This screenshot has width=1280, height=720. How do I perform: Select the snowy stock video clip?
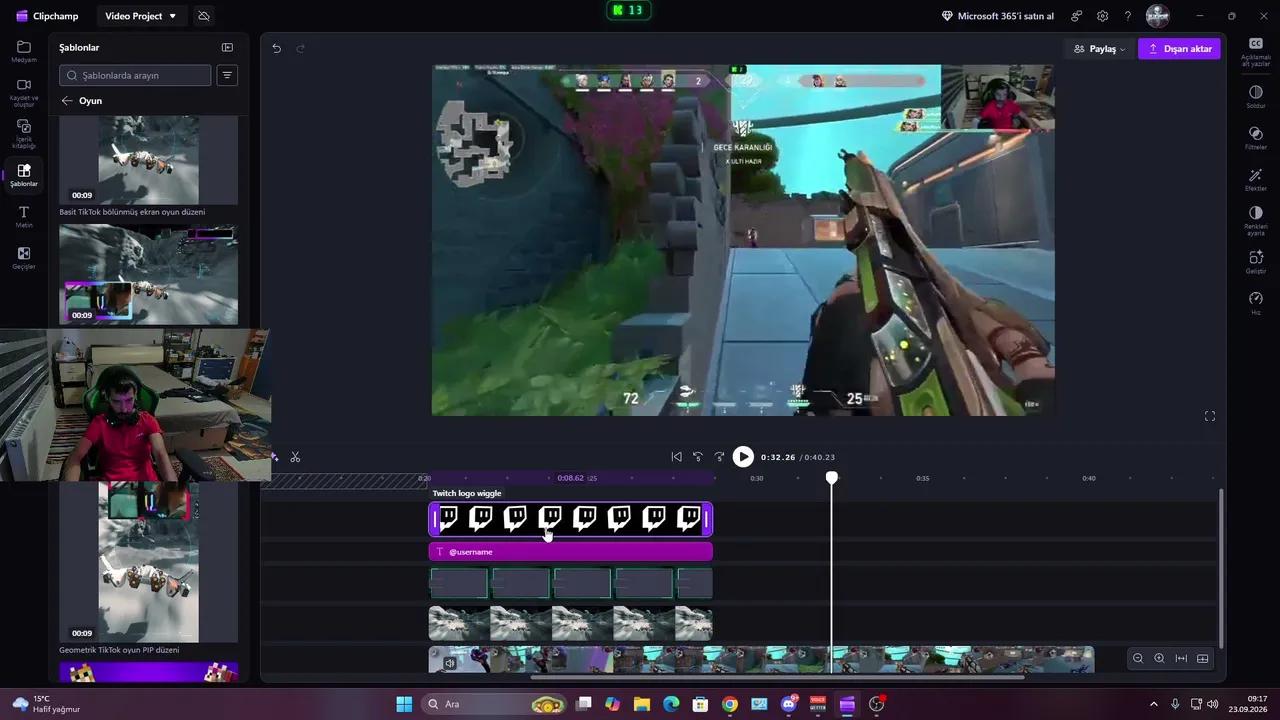click(571, 624)
